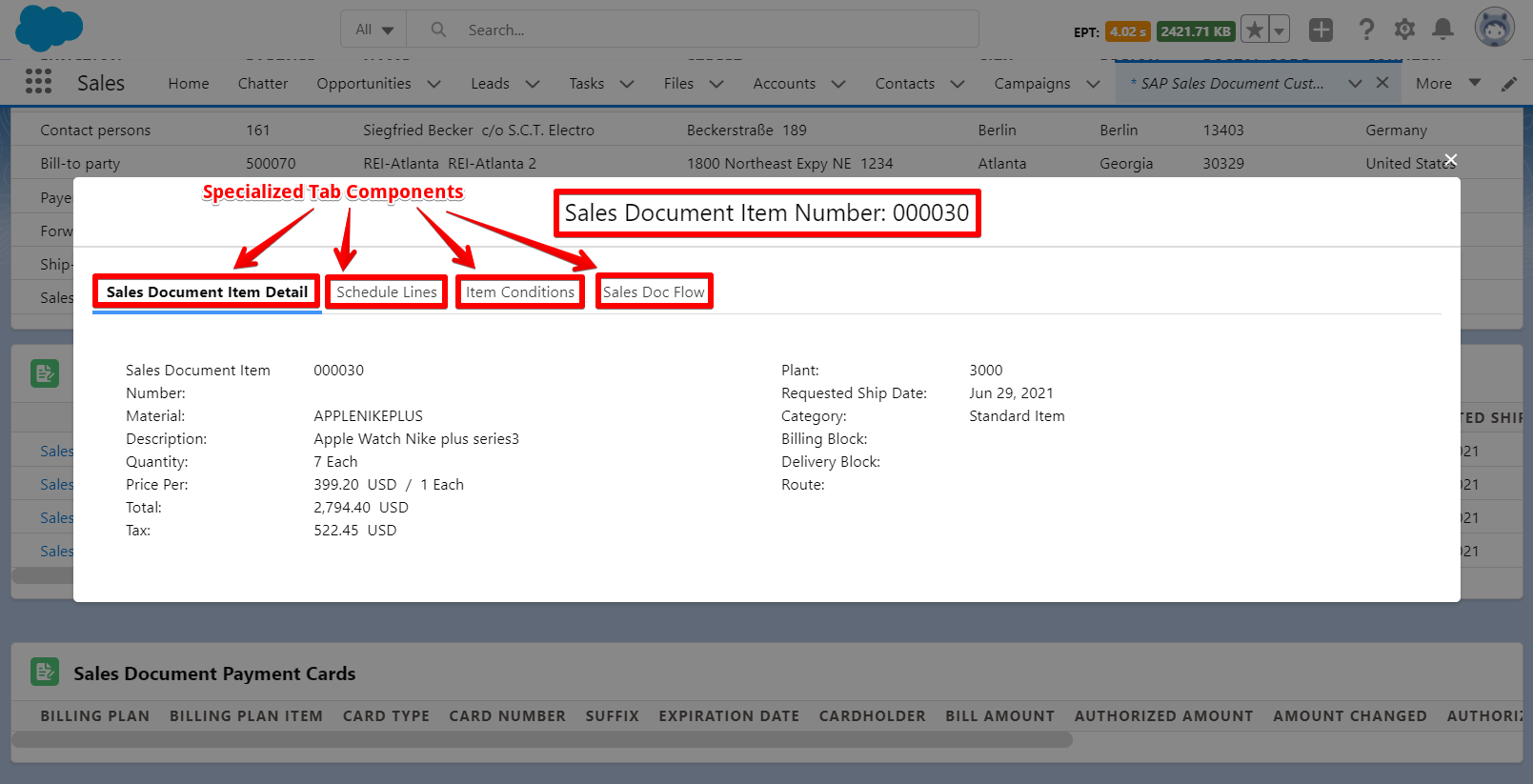
Task: Click the 2,794.40 USD total value
Action: point(361,507)
